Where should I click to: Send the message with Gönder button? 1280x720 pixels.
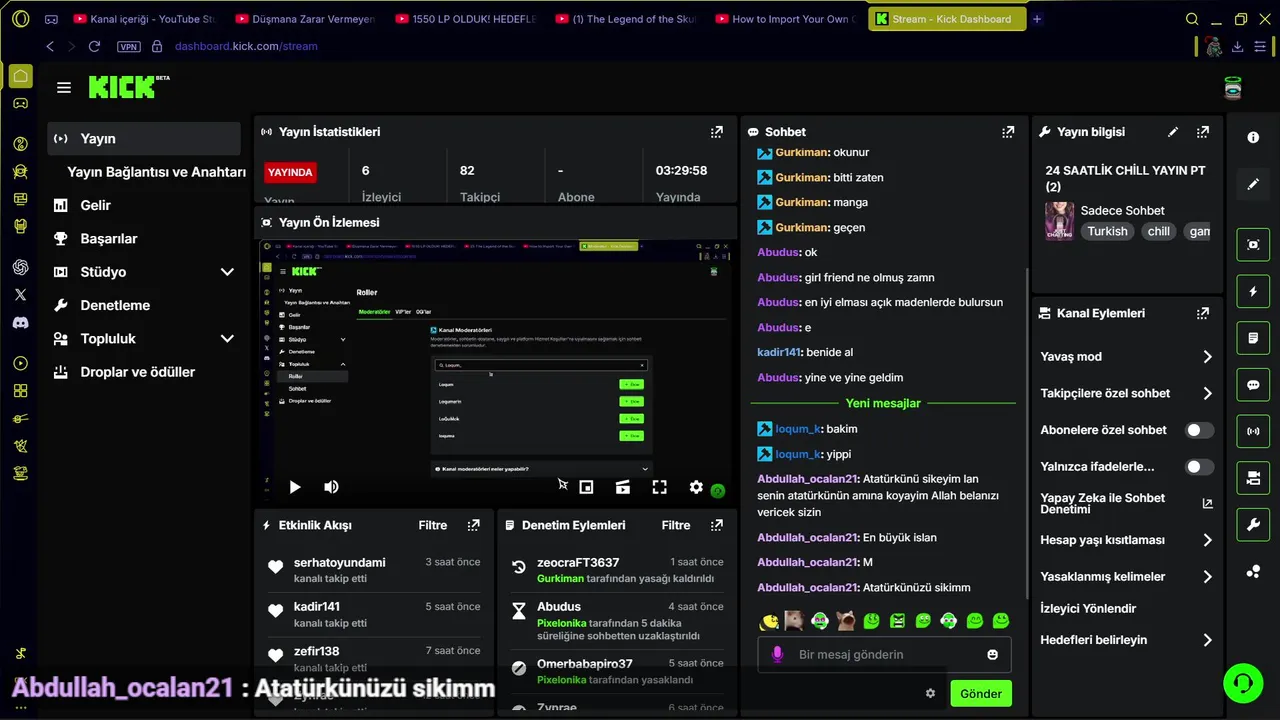(981, 694)
